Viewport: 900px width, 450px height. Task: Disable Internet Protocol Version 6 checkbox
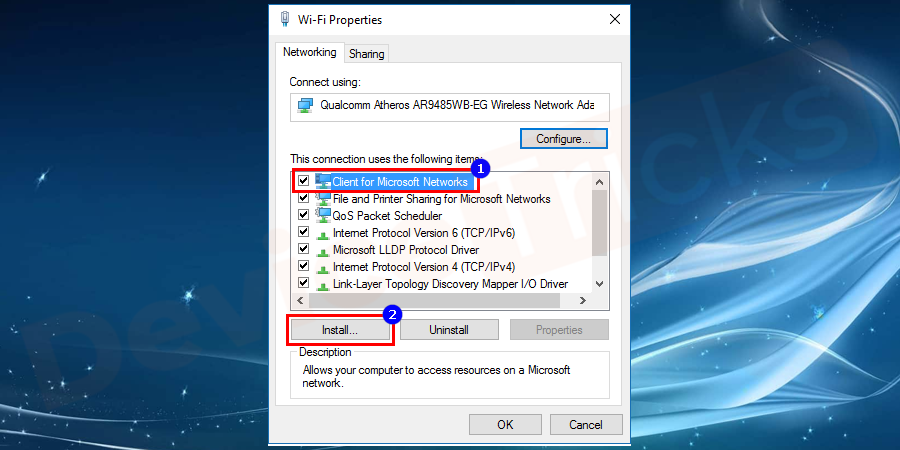coord(304,232)
